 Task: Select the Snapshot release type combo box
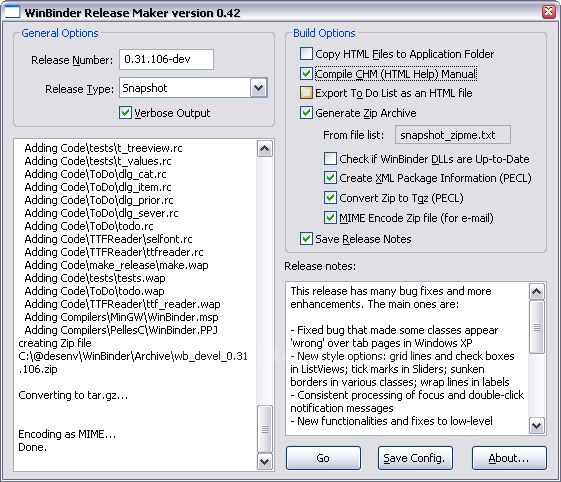pyautogui.click(x=193, y=88)
